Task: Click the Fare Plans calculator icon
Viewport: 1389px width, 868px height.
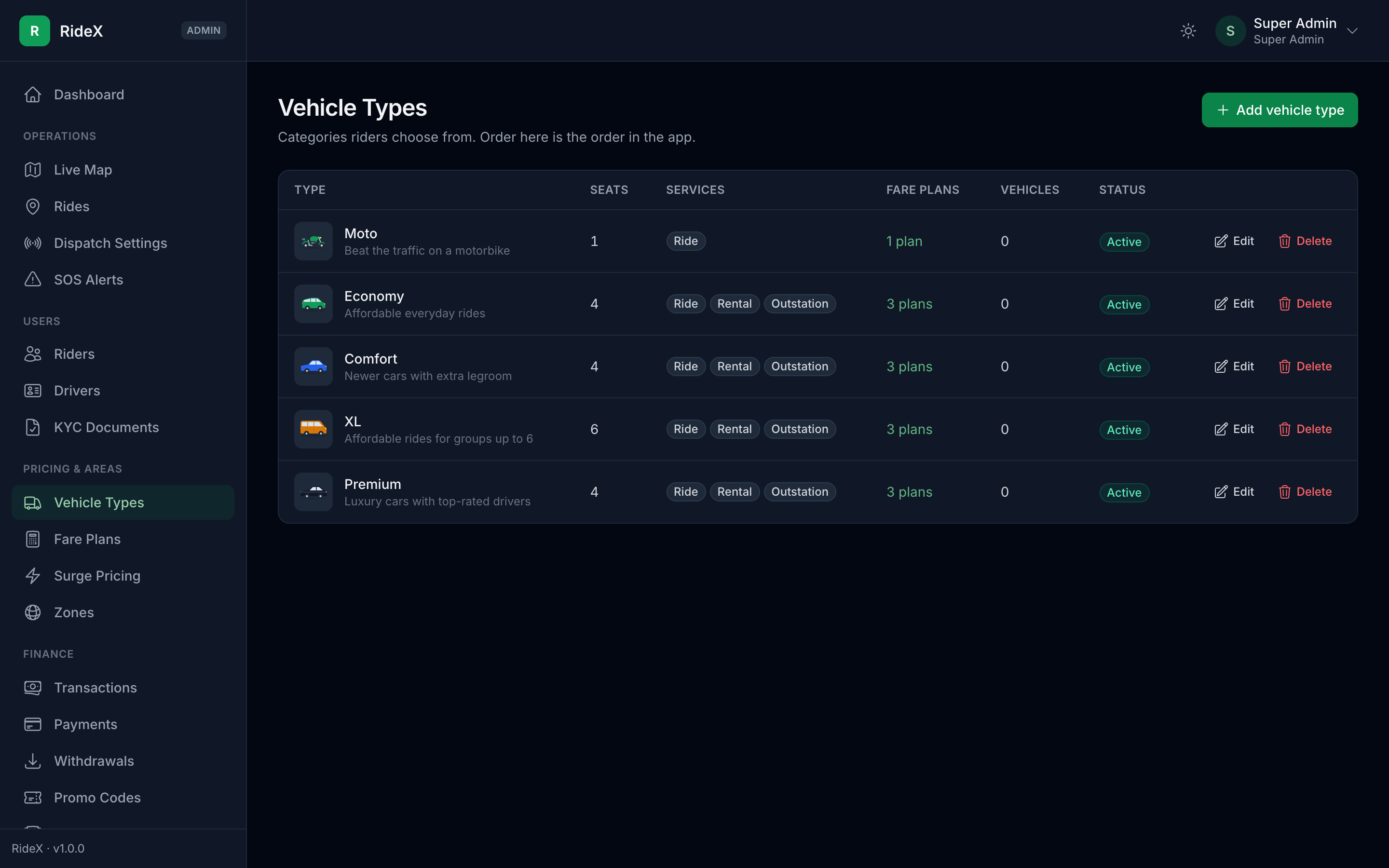Action: click(33, 540)
